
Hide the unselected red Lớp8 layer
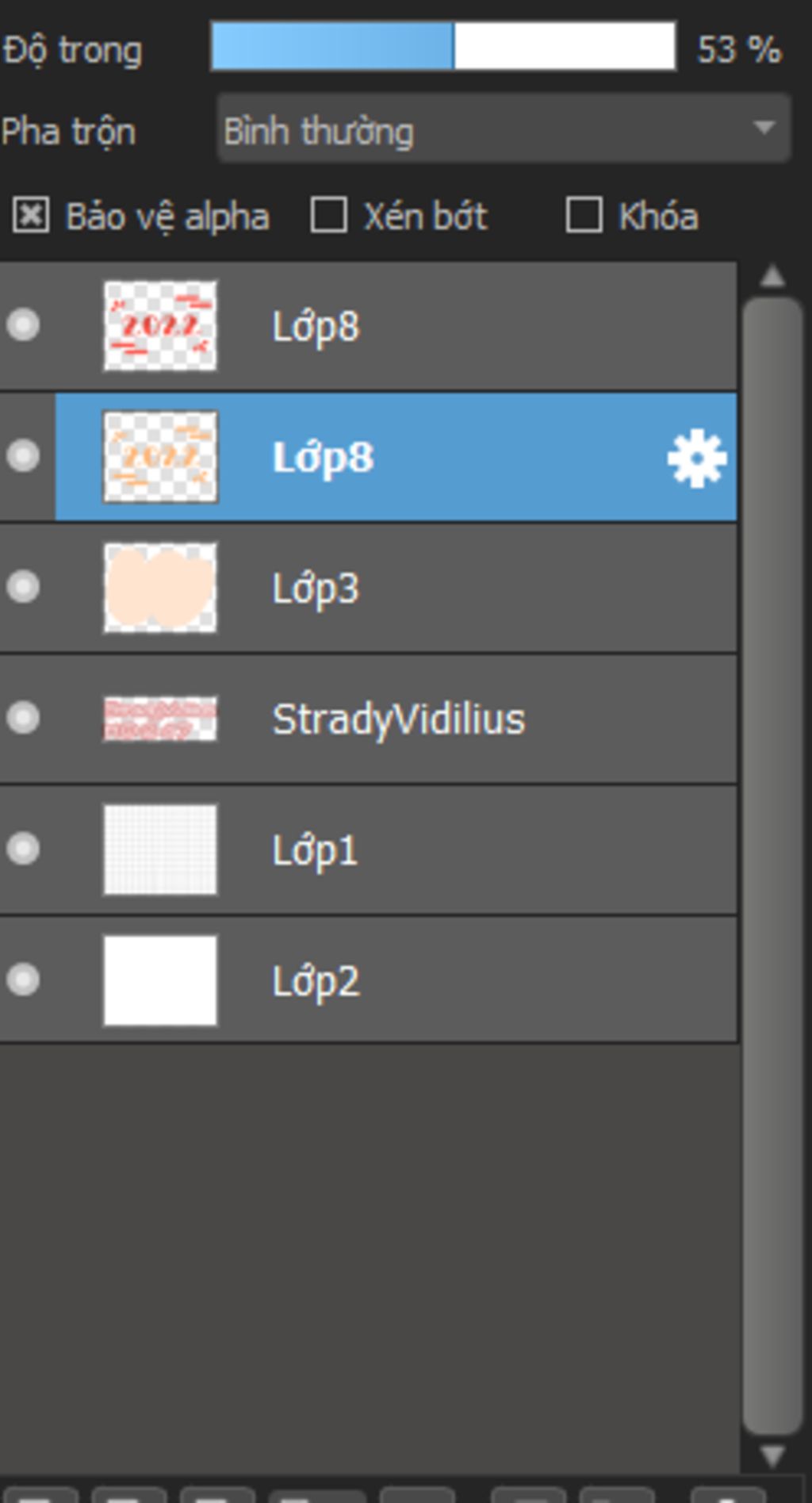point(23,325)
